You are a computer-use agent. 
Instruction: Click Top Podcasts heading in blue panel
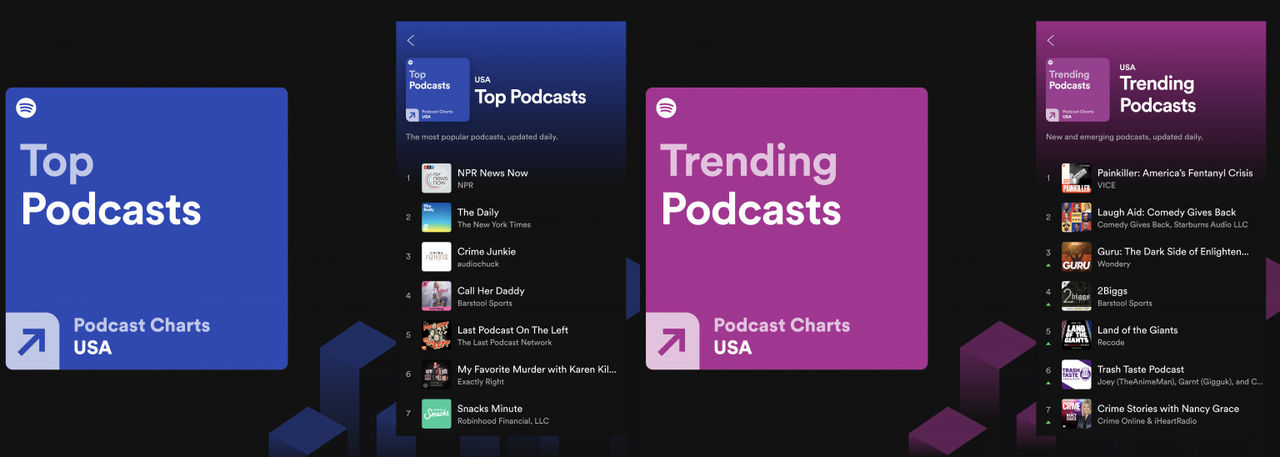click(x=530, y=97)
